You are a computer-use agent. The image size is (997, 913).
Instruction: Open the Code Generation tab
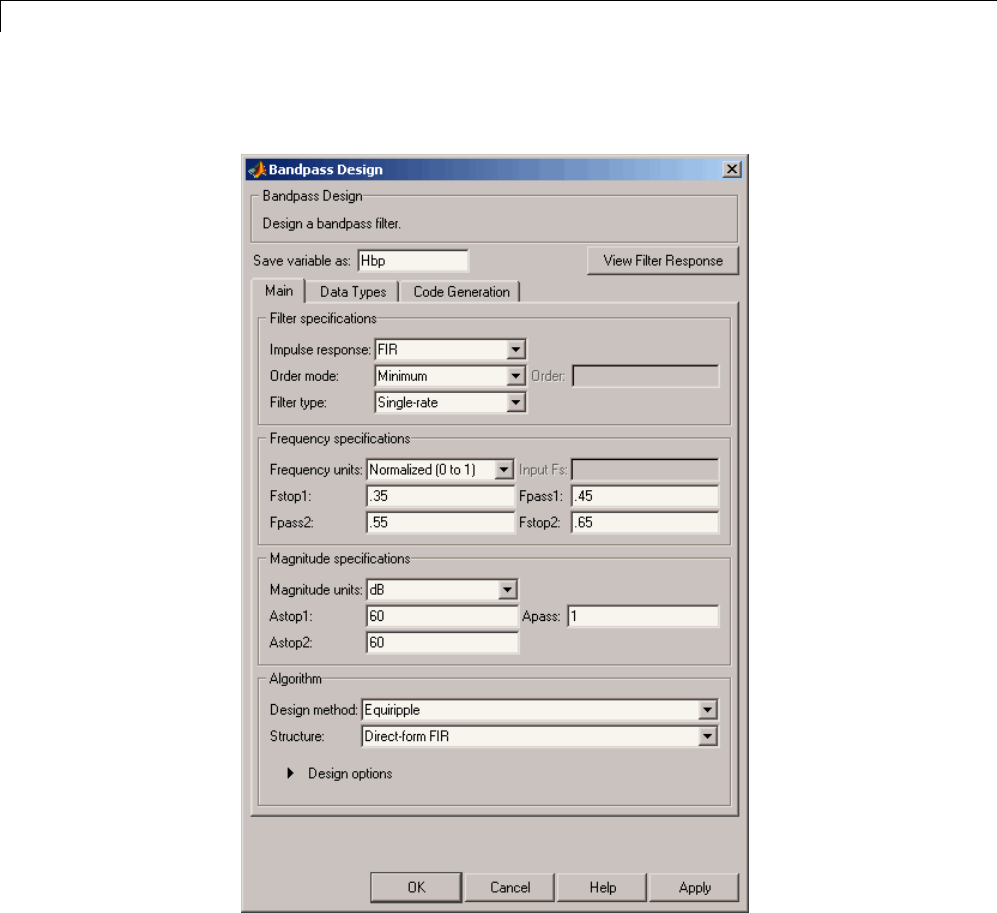tap(462, 292)
